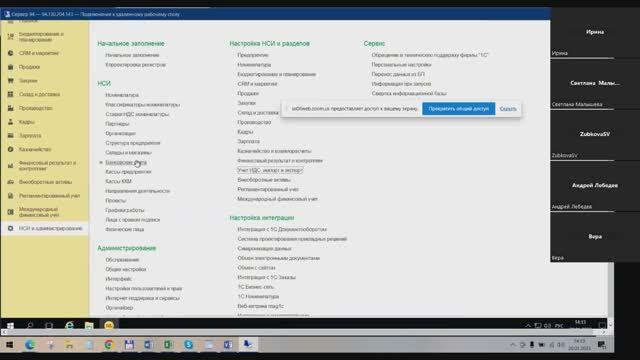The image size is (640, 360).
Task: Open Склады и магазины
Action: [x=129, y=153]
